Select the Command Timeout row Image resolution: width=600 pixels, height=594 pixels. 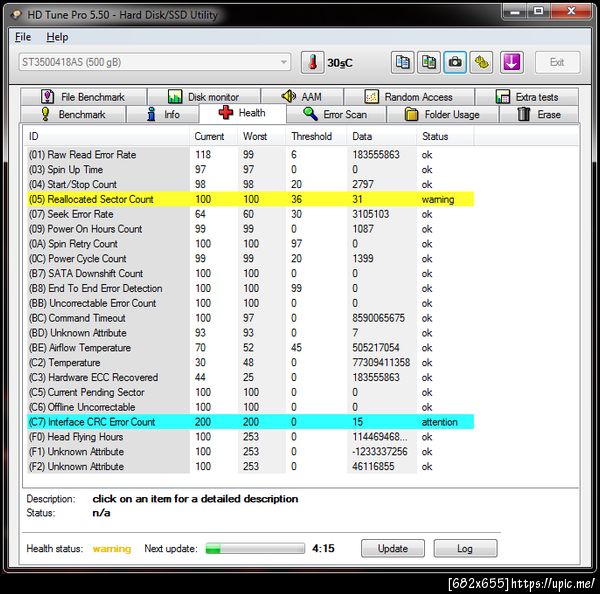[x=250, y=318]
